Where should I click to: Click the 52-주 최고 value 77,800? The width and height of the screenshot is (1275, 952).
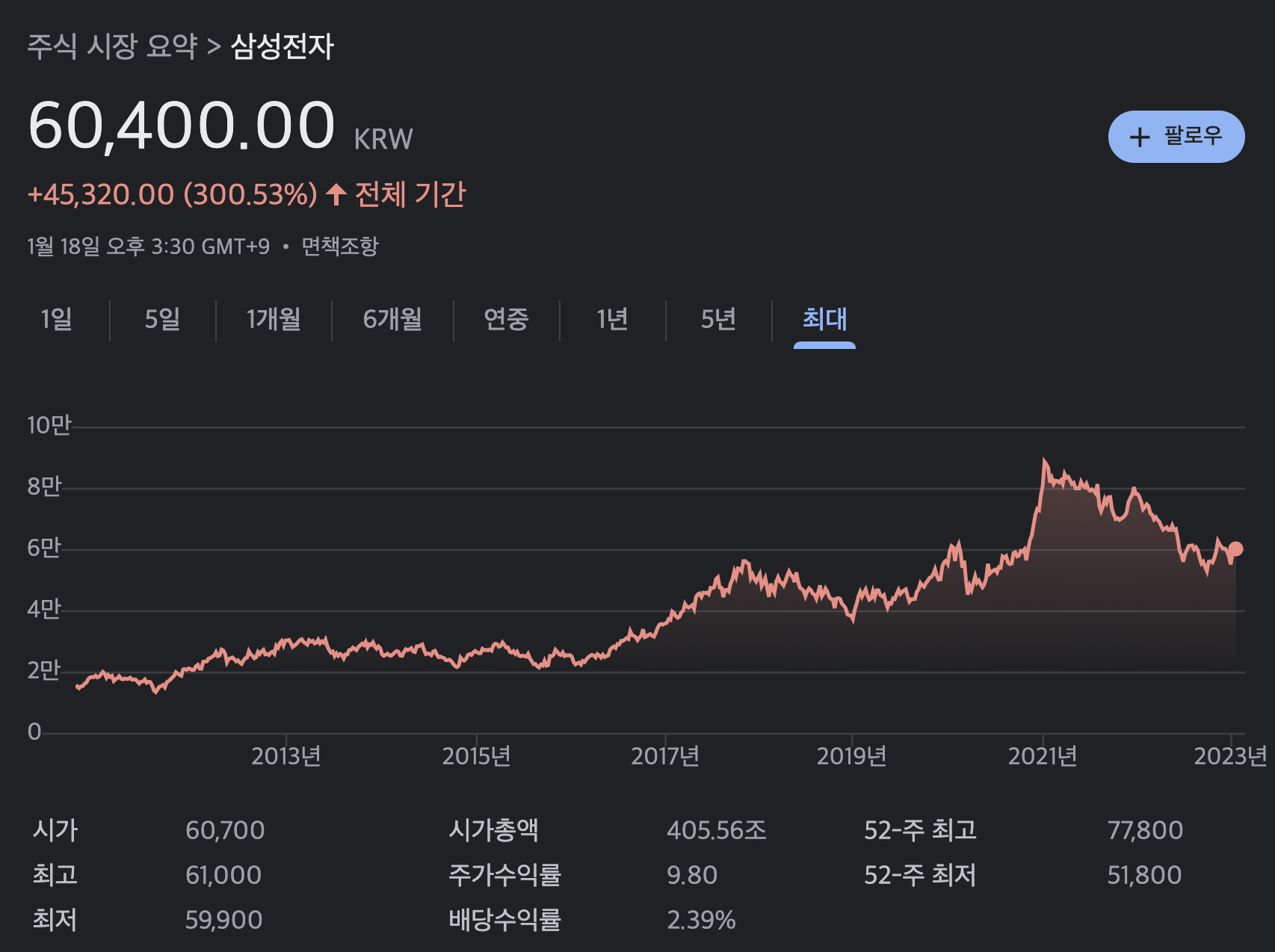click(x=1145, y=830)
